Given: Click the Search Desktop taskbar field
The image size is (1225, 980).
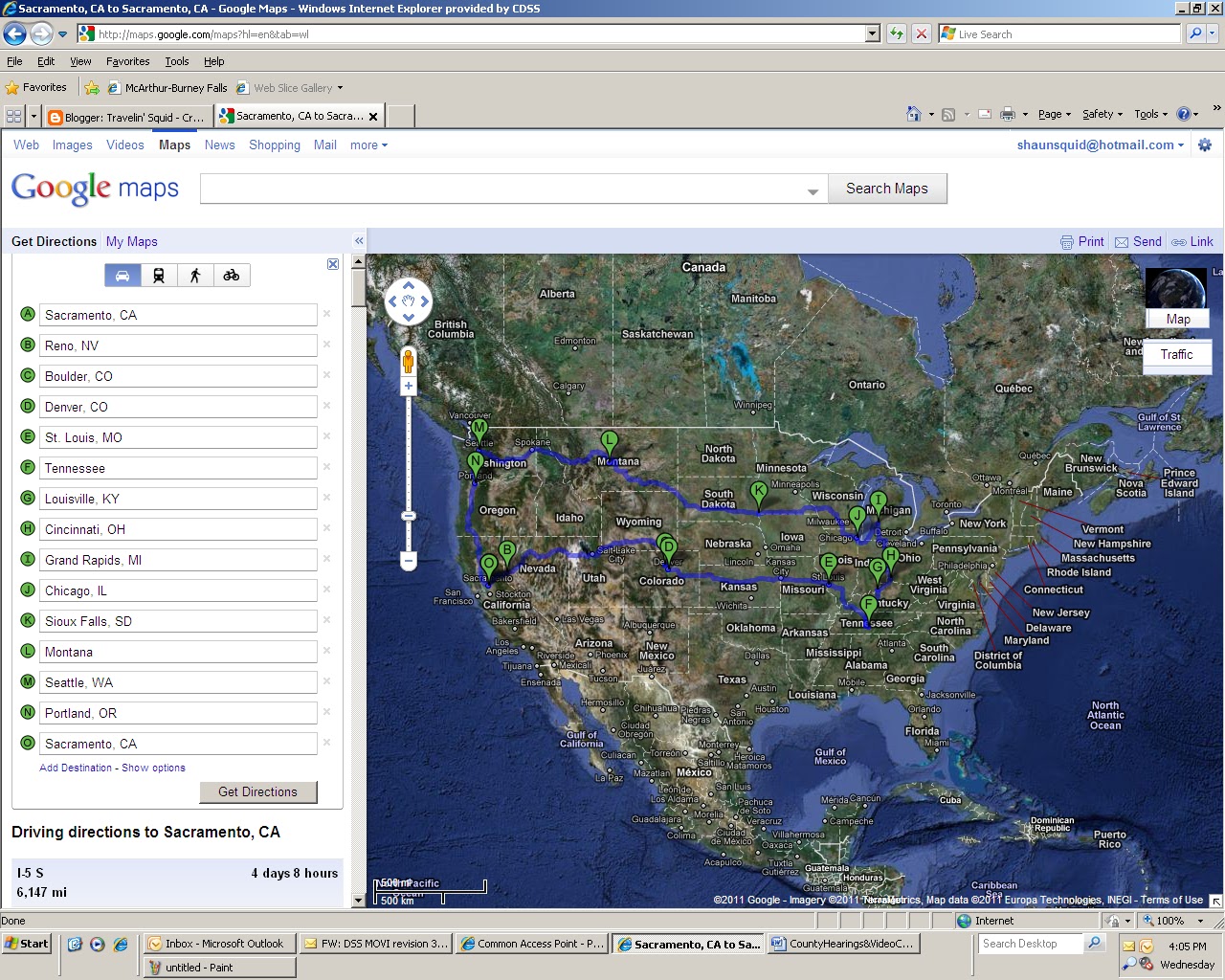Looking at the screenshot, I should tap(1030, 944).
